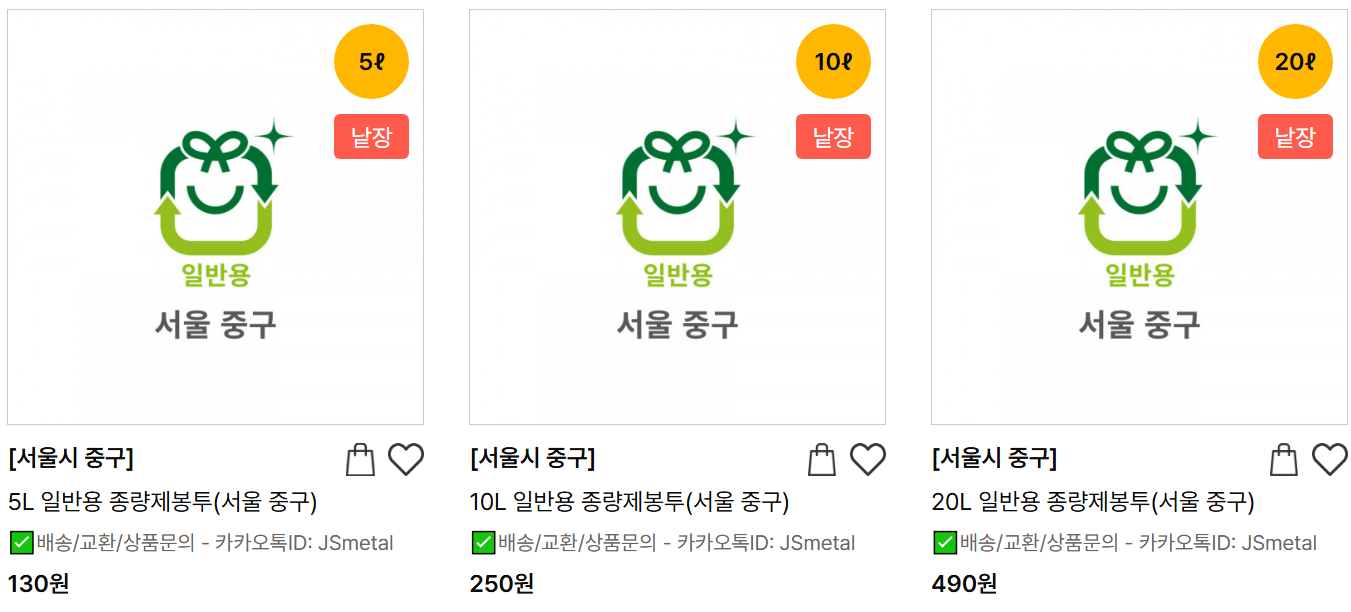This screenshot has width=1351, height=612.
Task: Add 5L trash bag to shopping cart
Action: [x=360, y=460]
